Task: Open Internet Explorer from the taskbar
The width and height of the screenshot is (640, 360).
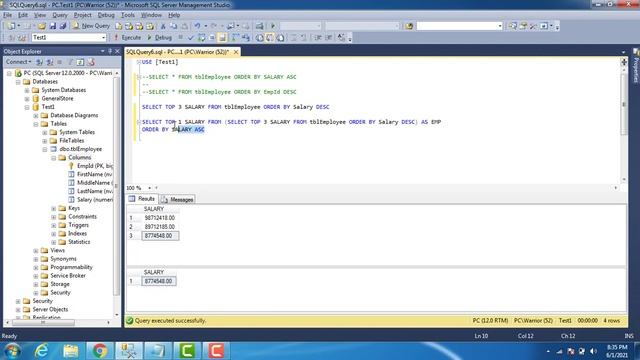Action: [x=41, y=351]
